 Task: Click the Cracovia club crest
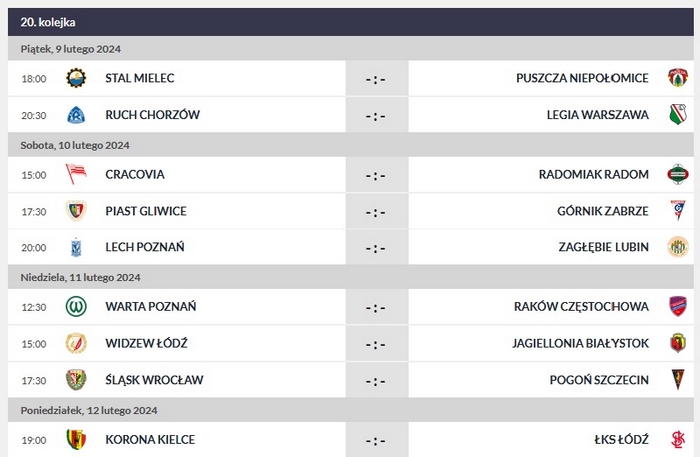coord(75,175)
